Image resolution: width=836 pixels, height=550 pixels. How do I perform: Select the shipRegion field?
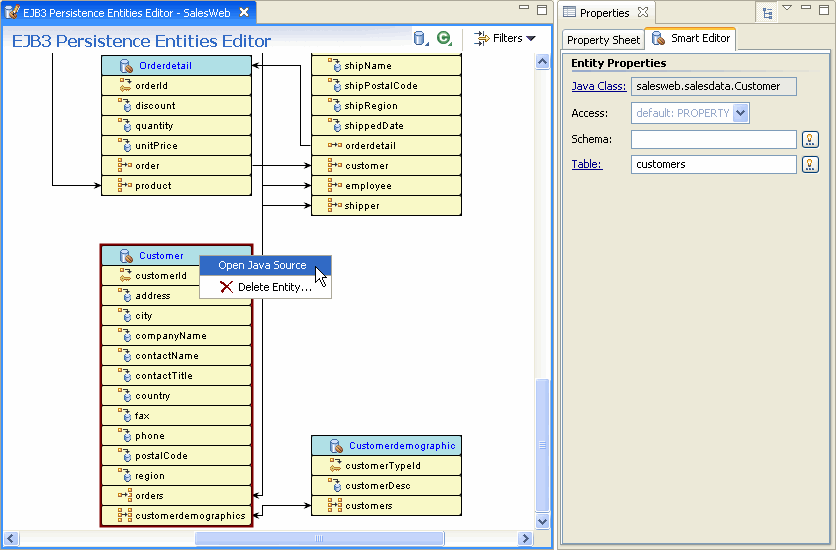[x=387, y=106]
